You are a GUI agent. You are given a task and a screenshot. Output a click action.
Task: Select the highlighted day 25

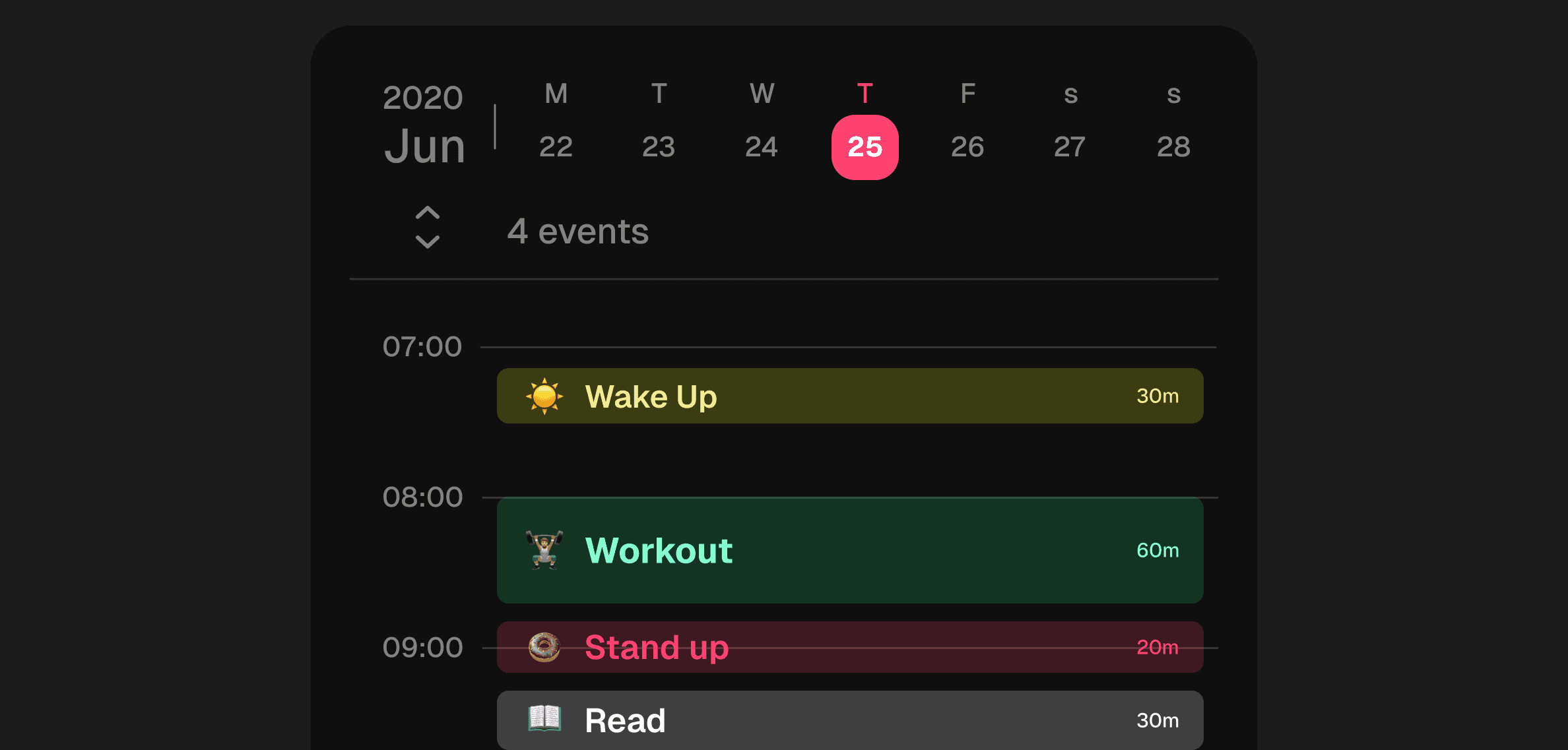point(865,147)
